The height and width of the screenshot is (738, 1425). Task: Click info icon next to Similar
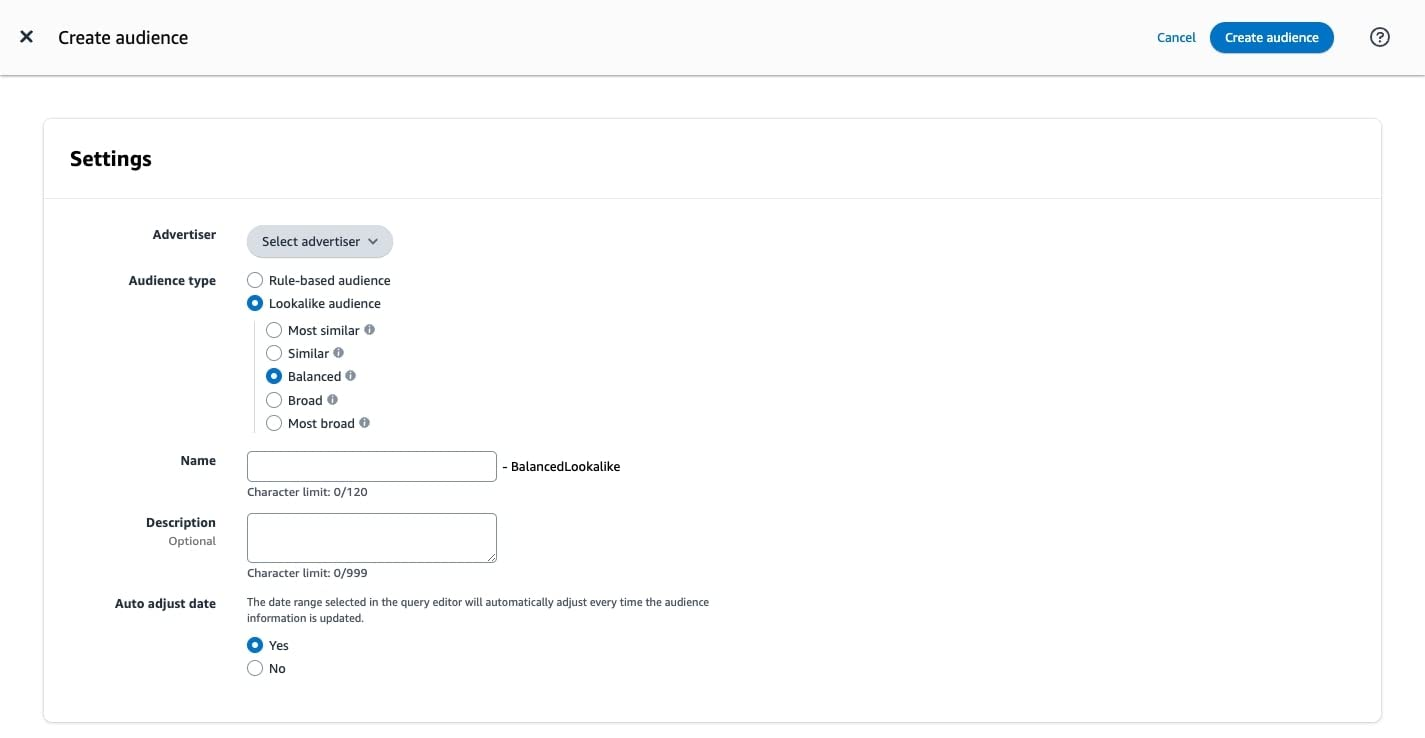[x=339, y=352]
